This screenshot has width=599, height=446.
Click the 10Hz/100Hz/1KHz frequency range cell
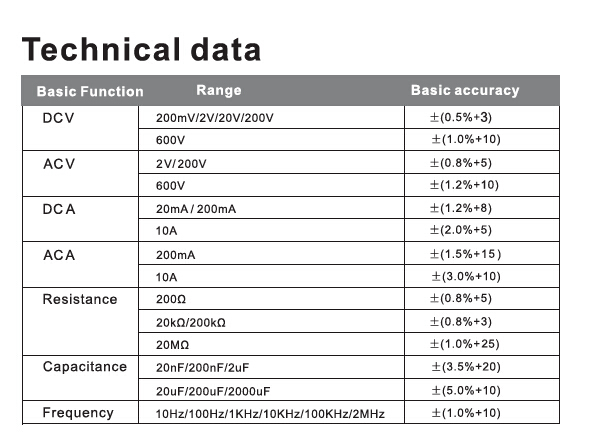(x=270, y=414)
